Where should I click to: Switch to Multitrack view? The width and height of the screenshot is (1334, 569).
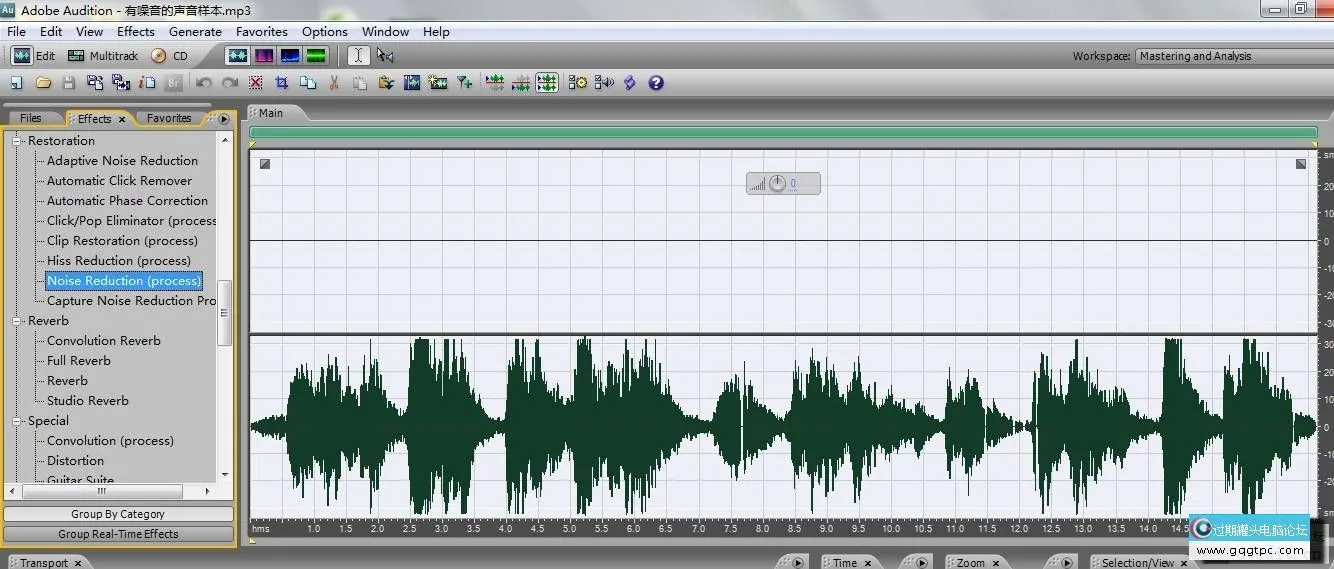coord(103,56)
